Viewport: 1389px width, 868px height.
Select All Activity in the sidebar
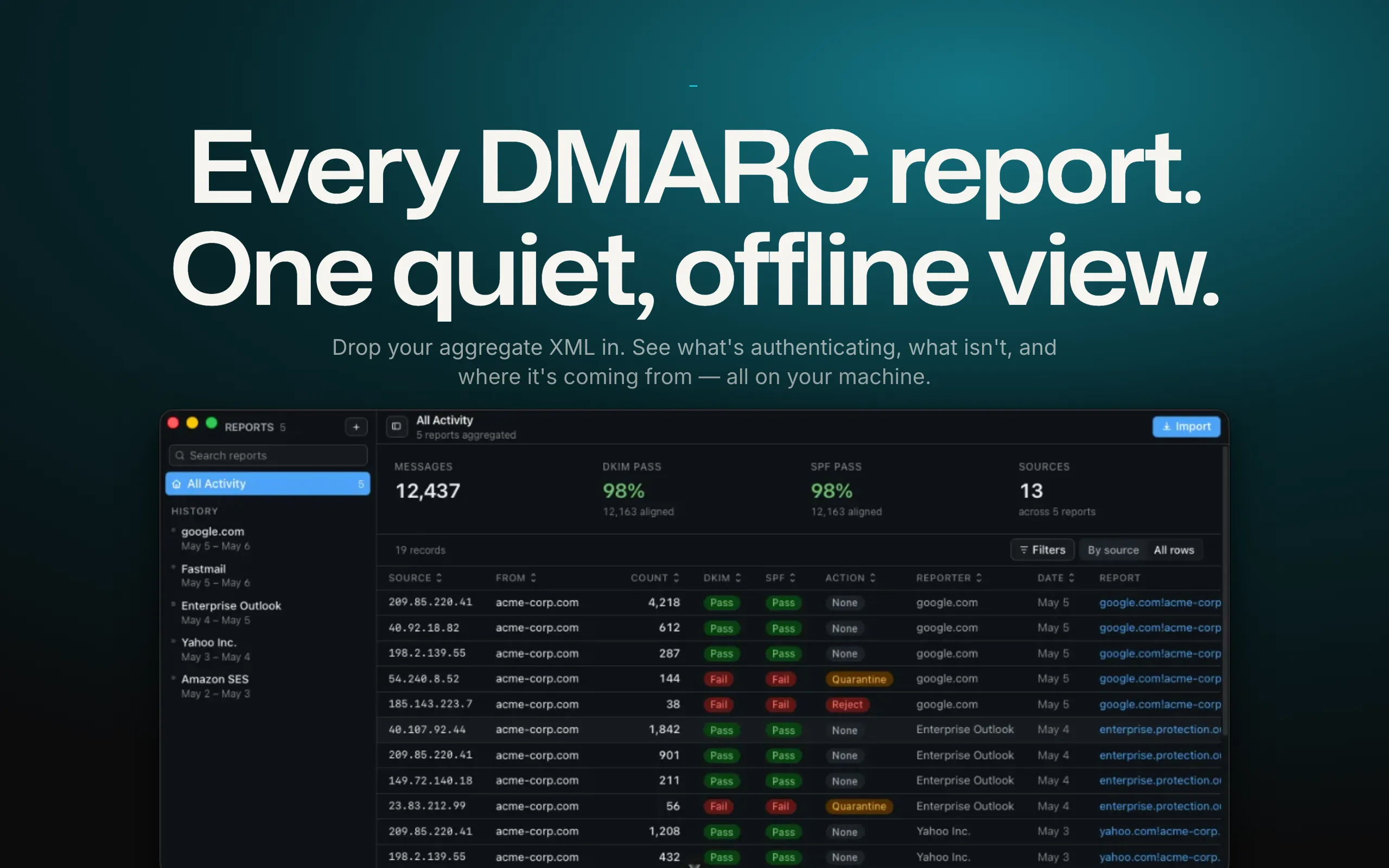click(267, 483)
